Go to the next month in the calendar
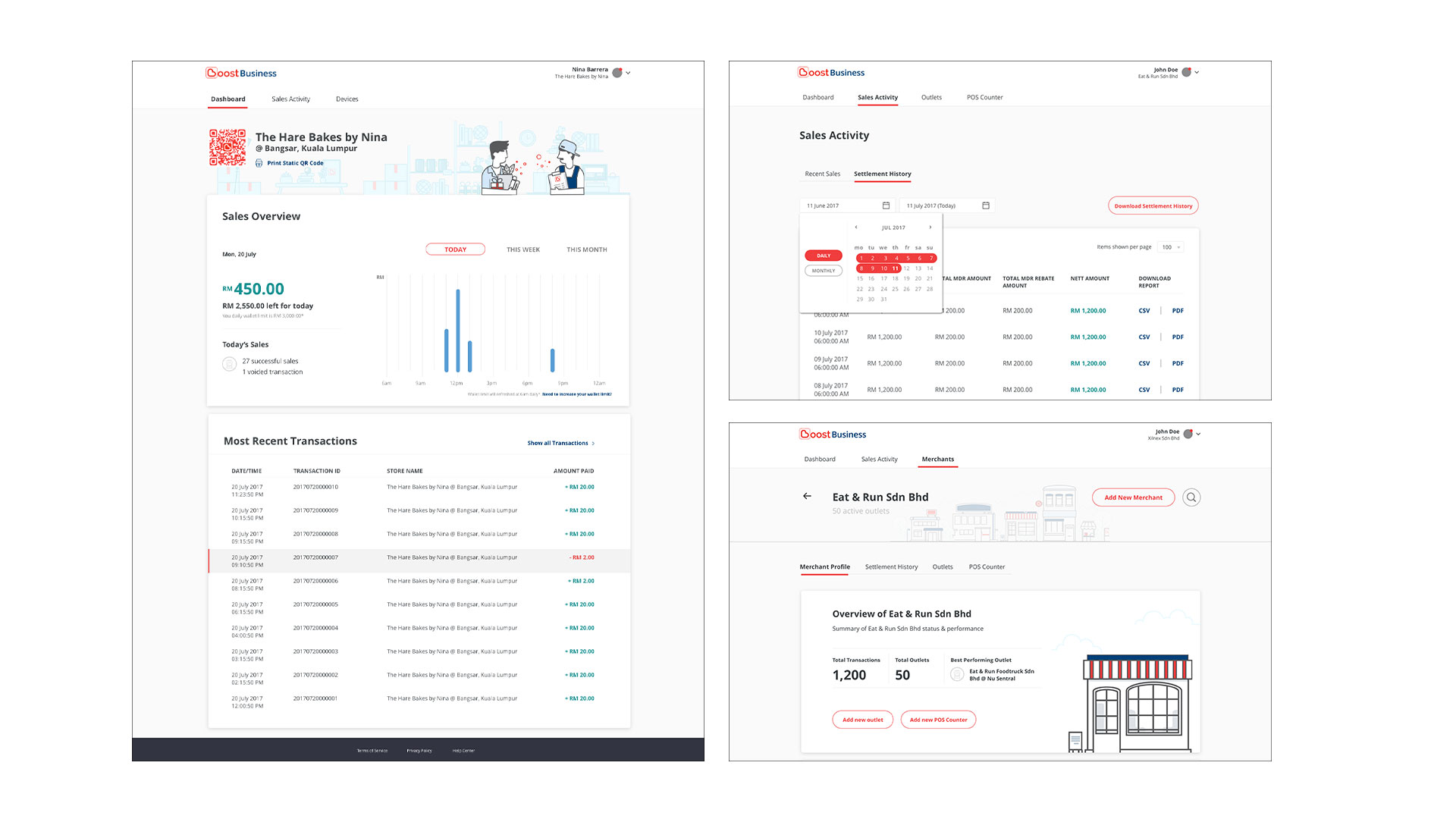The image size is (1456, 819). [930, 227]
